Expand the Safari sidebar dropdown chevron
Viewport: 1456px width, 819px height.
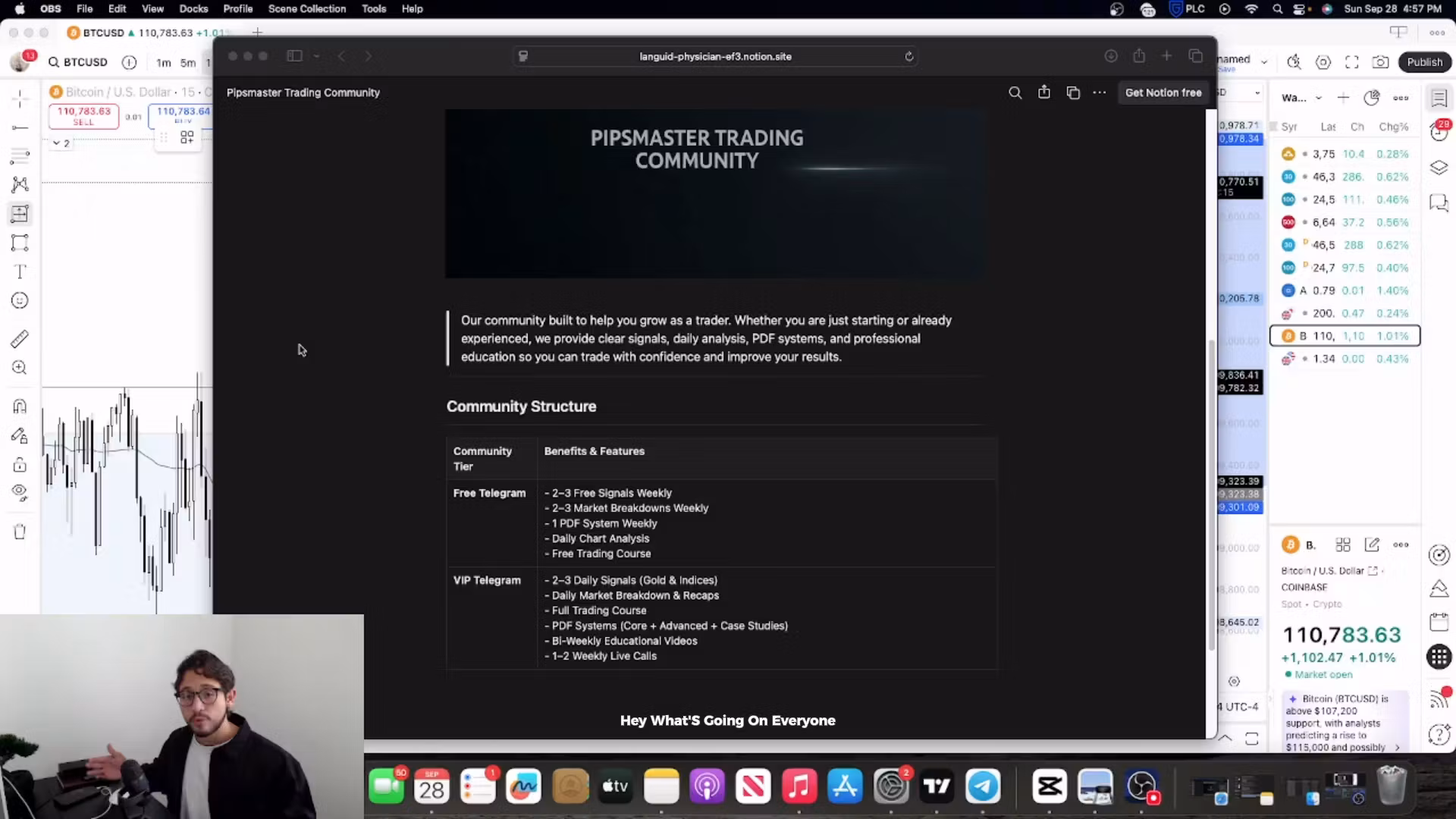tap(316, 56)
